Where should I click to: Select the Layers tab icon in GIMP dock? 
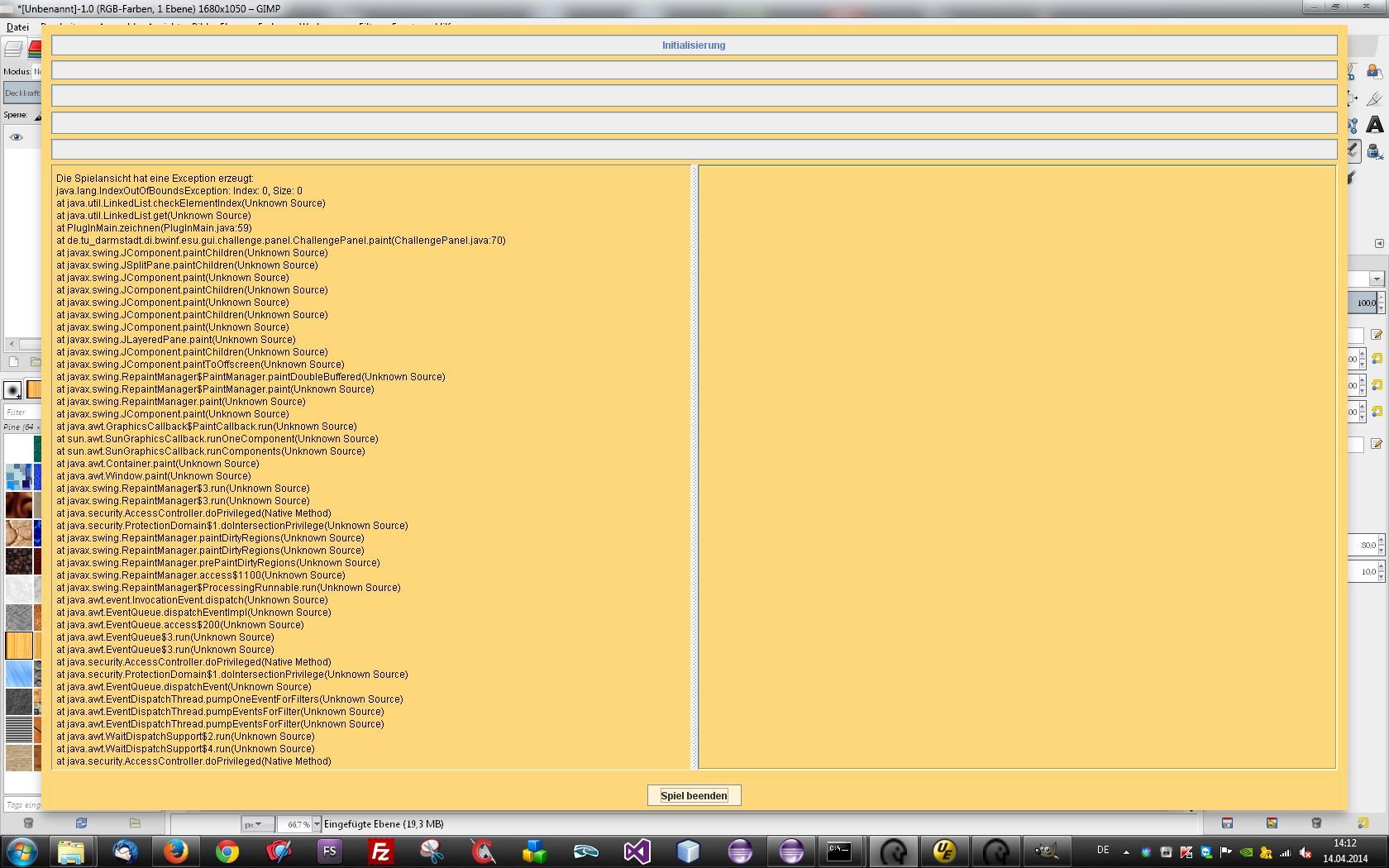pos(14,50)
